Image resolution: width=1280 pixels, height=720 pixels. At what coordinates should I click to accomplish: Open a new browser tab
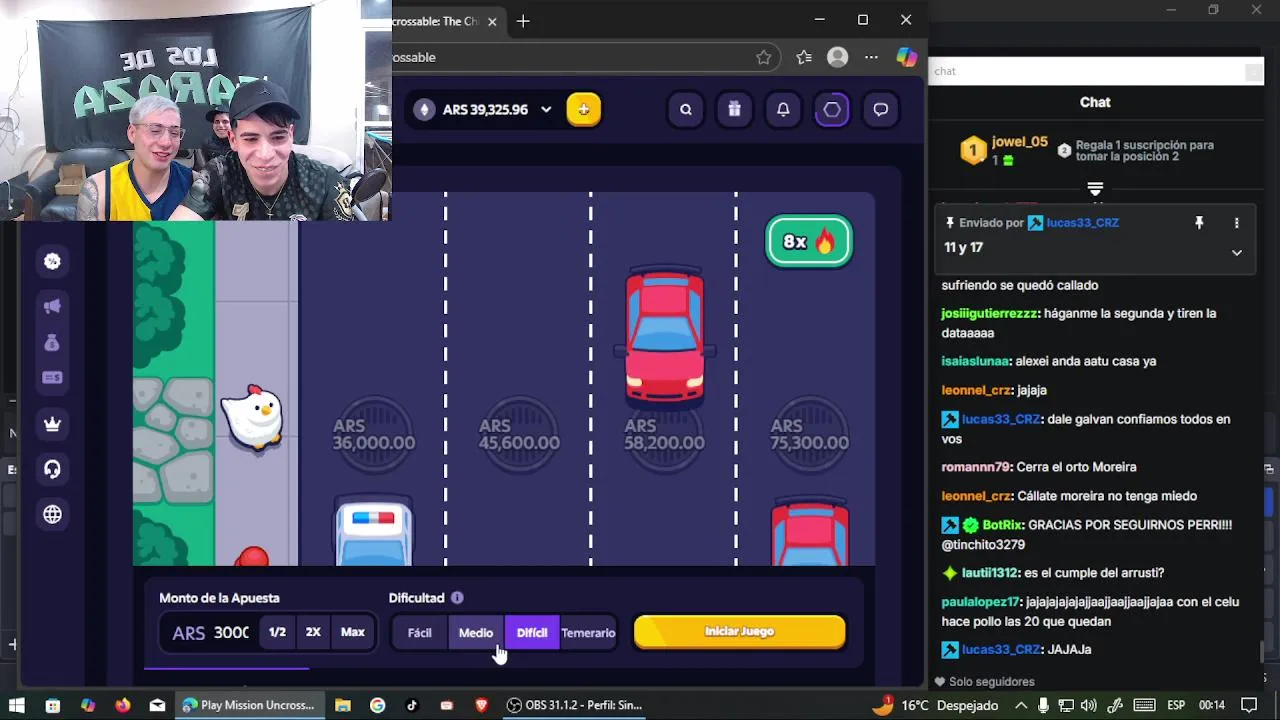pos(523,21)
